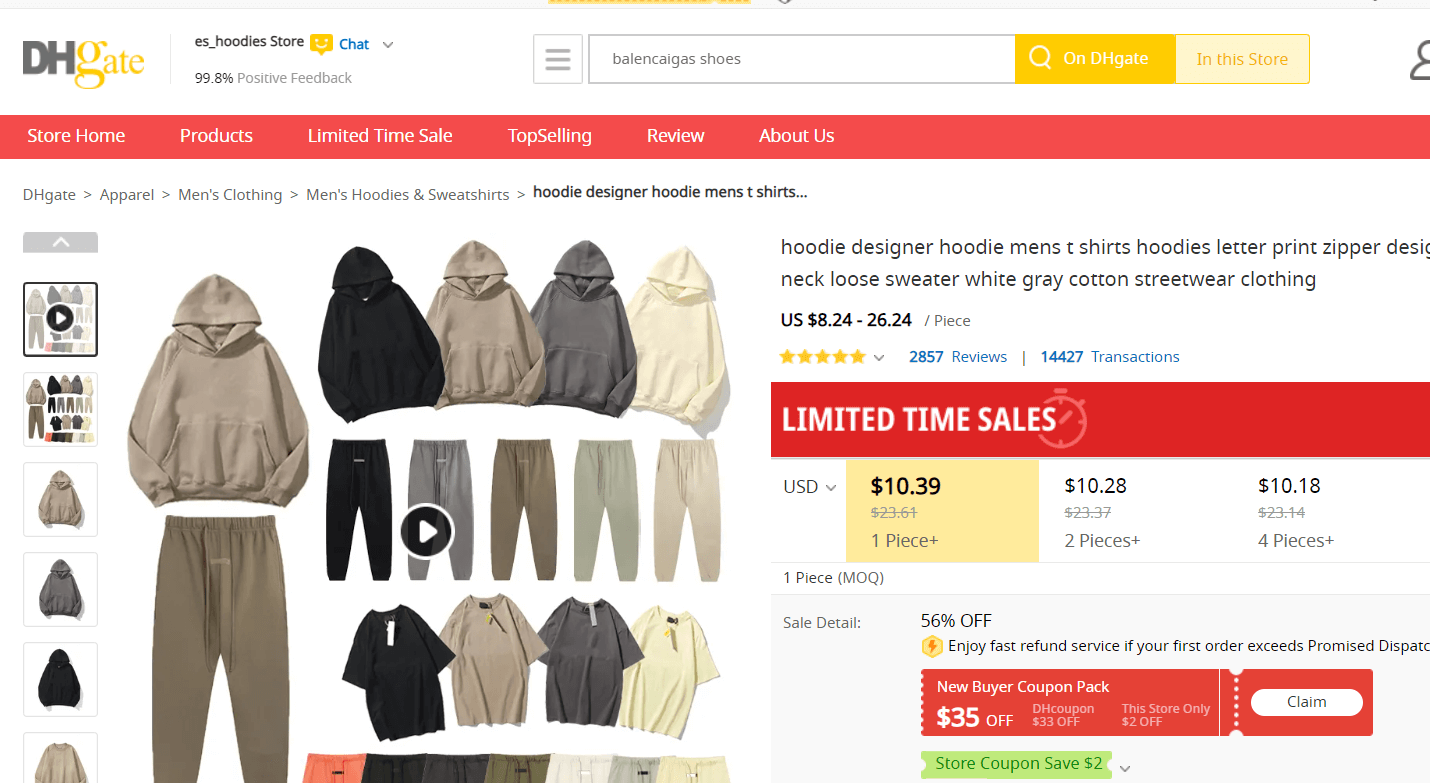Image resolution: width=1430 pixels, height=783 pixels.
Task: Open the Limited Time Sale tab
Action: (380, 136)
